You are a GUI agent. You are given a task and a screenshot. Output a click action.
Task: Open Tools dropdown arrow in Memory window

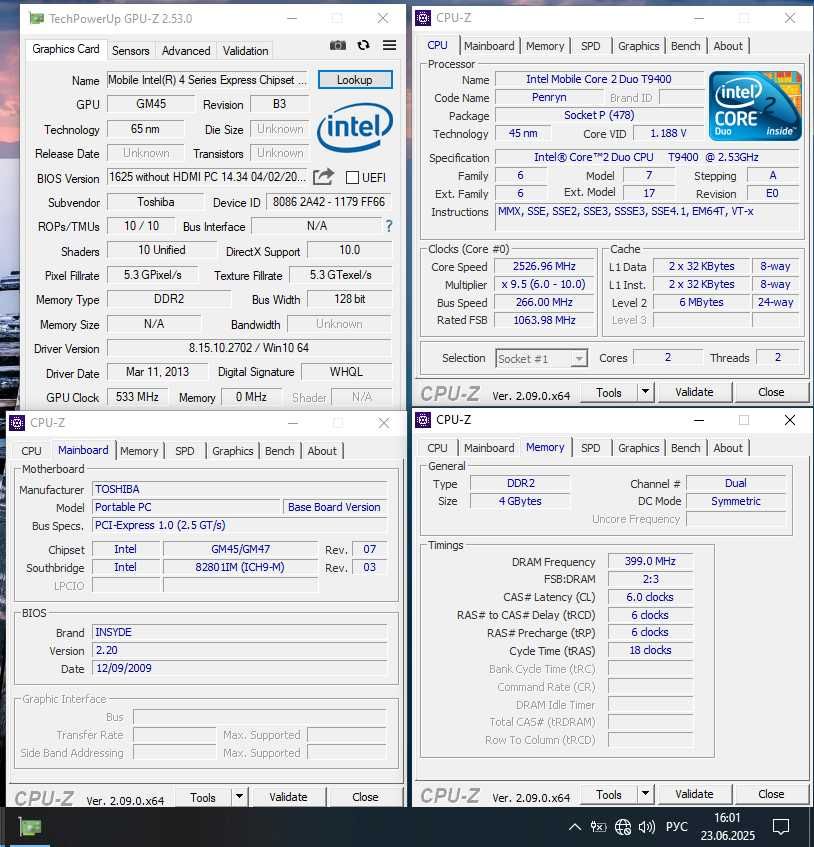point(645,794)
